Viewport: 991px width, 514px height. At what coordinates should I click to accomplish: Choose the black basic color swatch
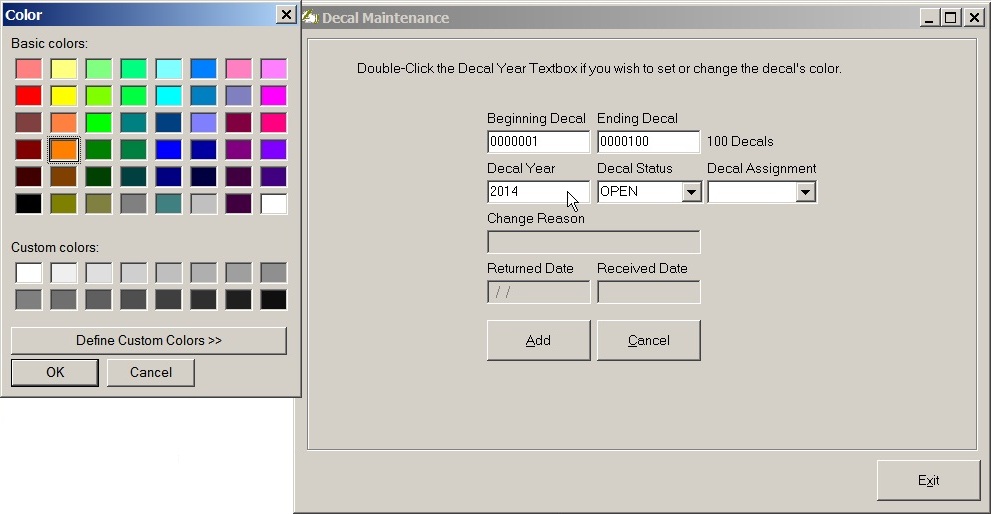29,204
